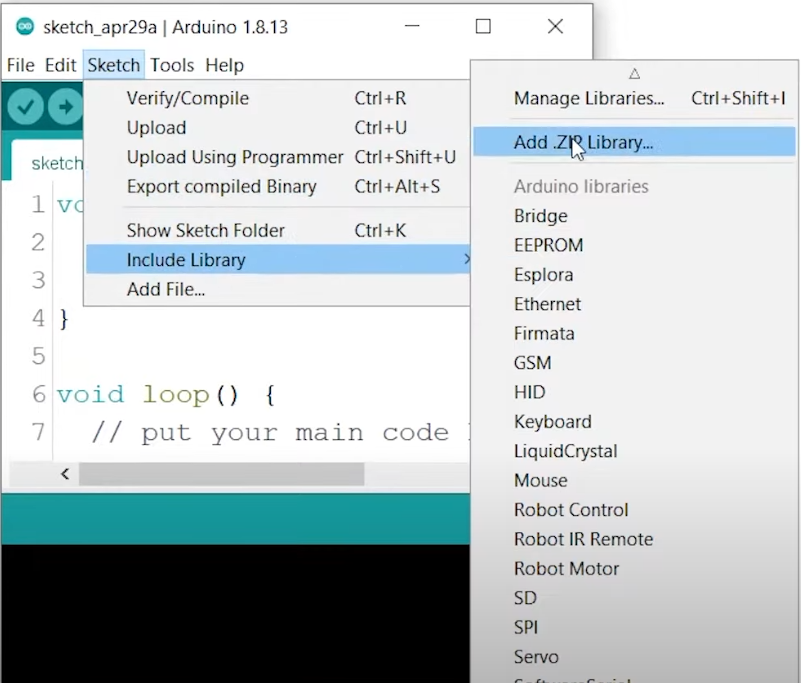This screenshot has height=683, width=801.
Task: Close the open Sketch menu
Action: 113,65
